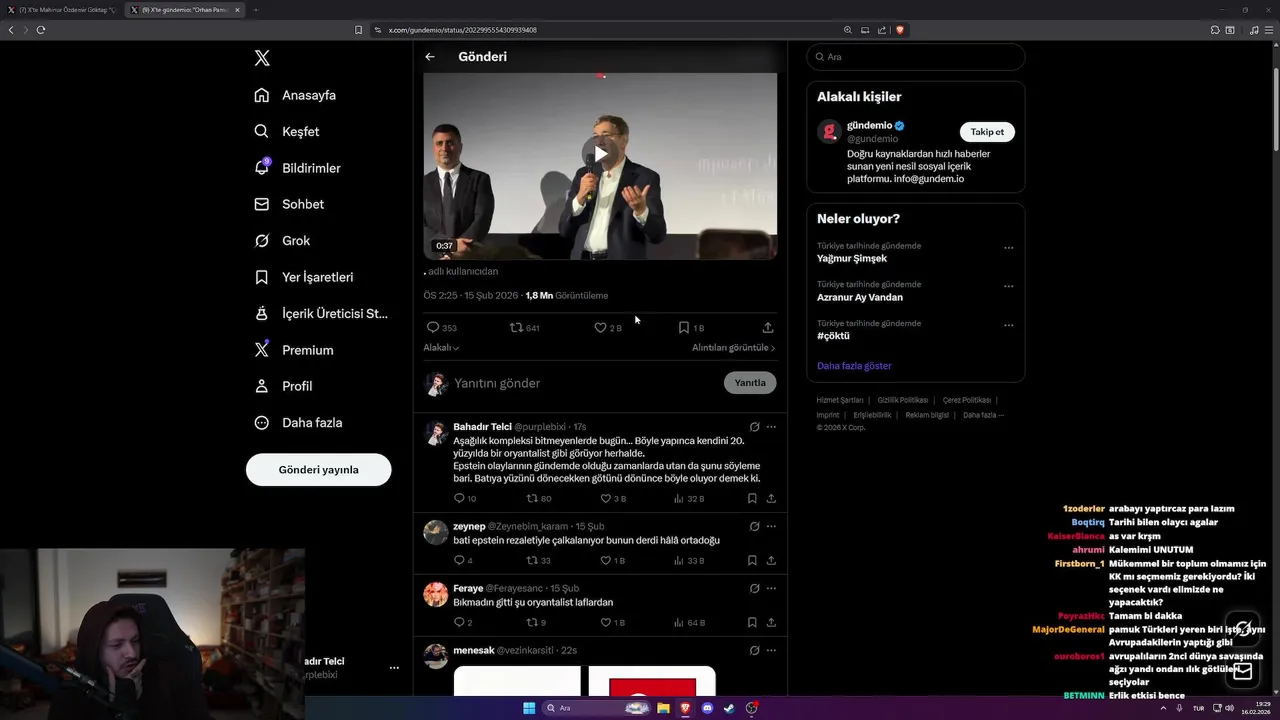Open gündemio profile name
Screen dimensions: 1280x720
(x=869, y=126)
